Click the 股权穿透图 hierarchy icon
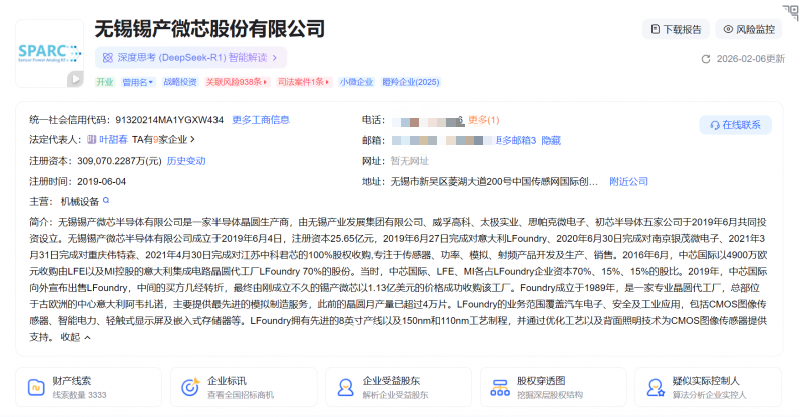The image size is (800, 417). pyautogui.click(x=500, y=387)
